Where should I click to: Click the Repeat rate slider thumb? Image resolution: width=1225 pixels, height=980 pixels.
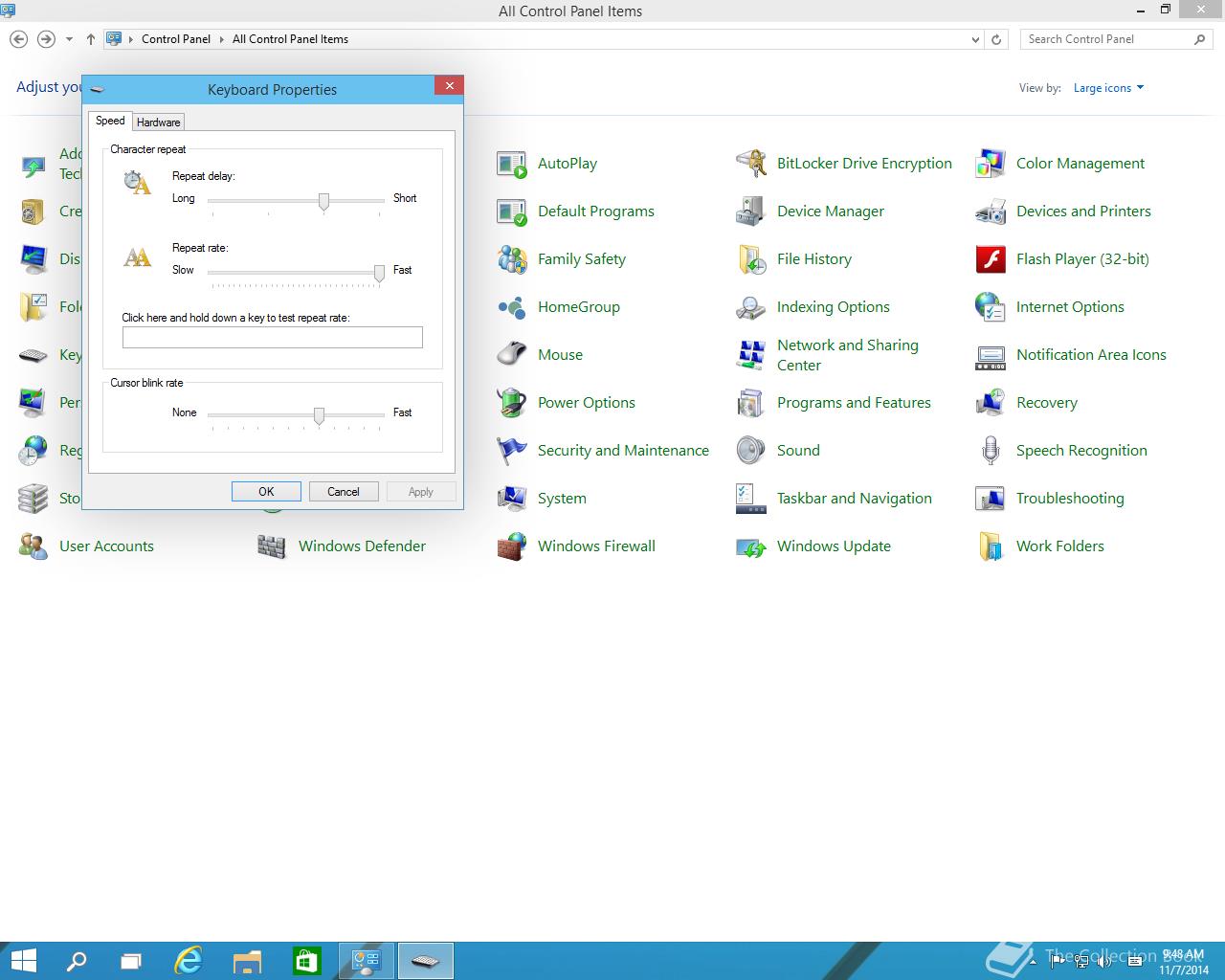379,273
